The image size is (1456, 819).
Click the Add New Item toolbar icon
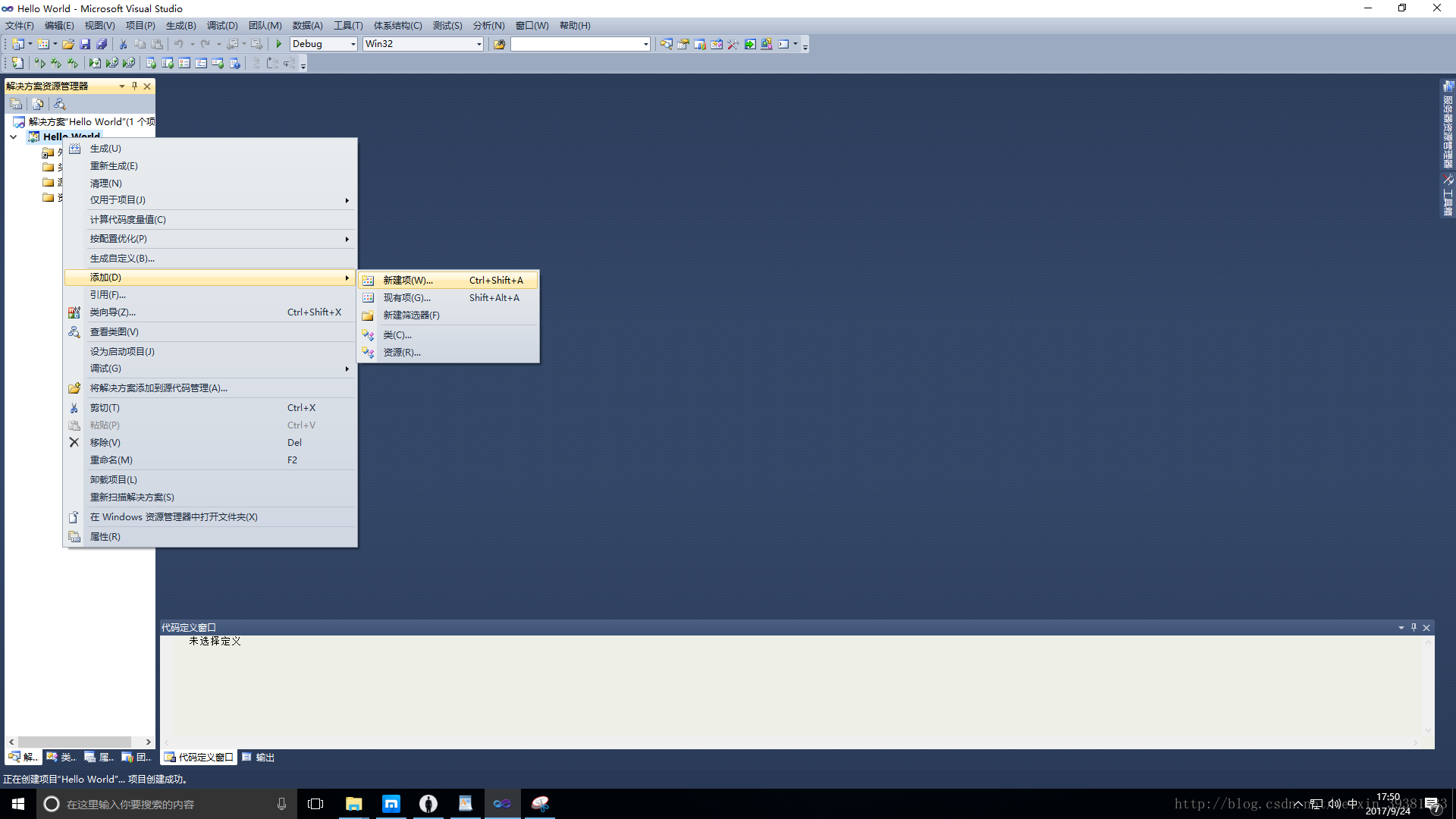pos(43,44)
